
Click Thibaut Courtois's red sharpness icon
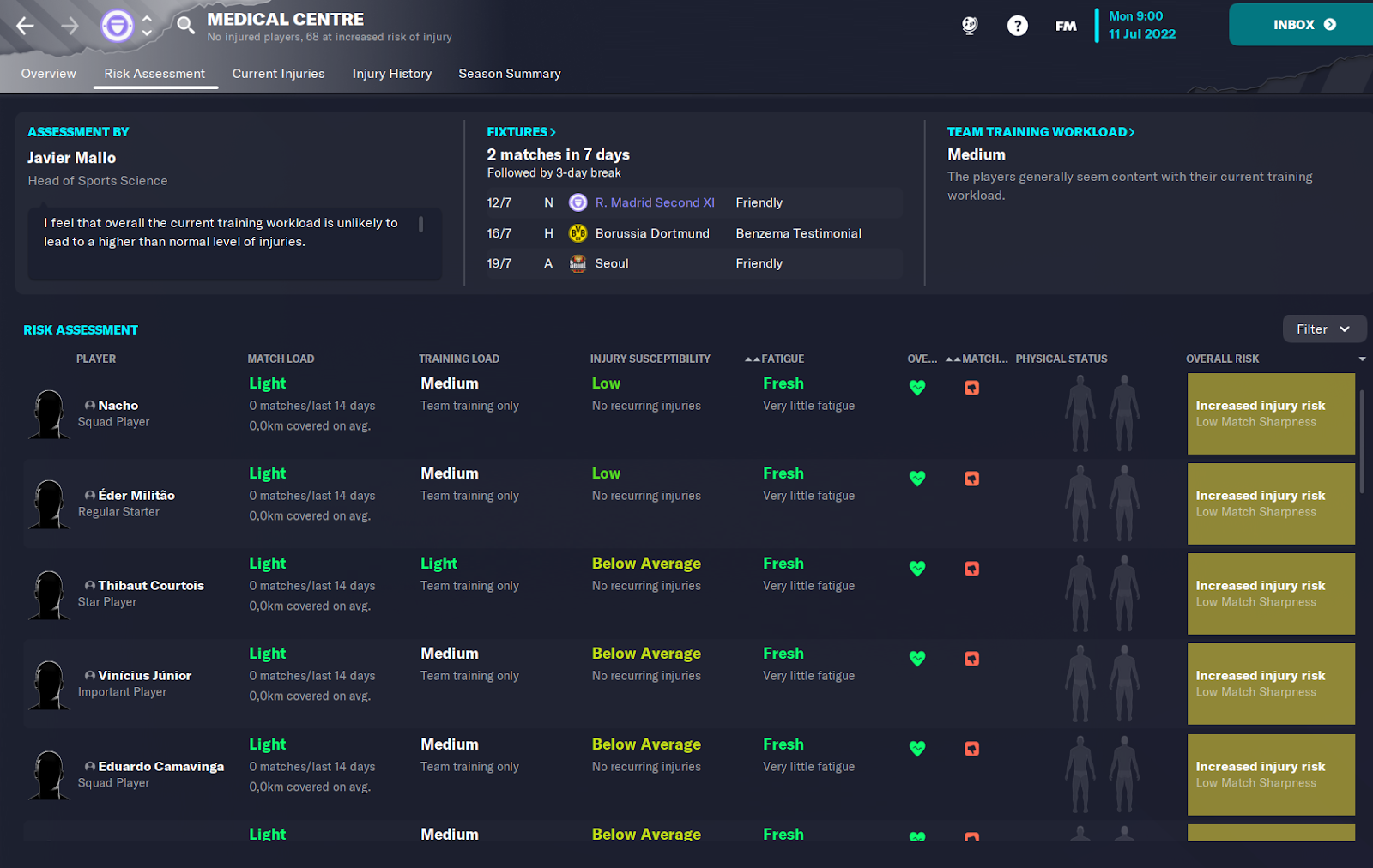pos(971,569)
